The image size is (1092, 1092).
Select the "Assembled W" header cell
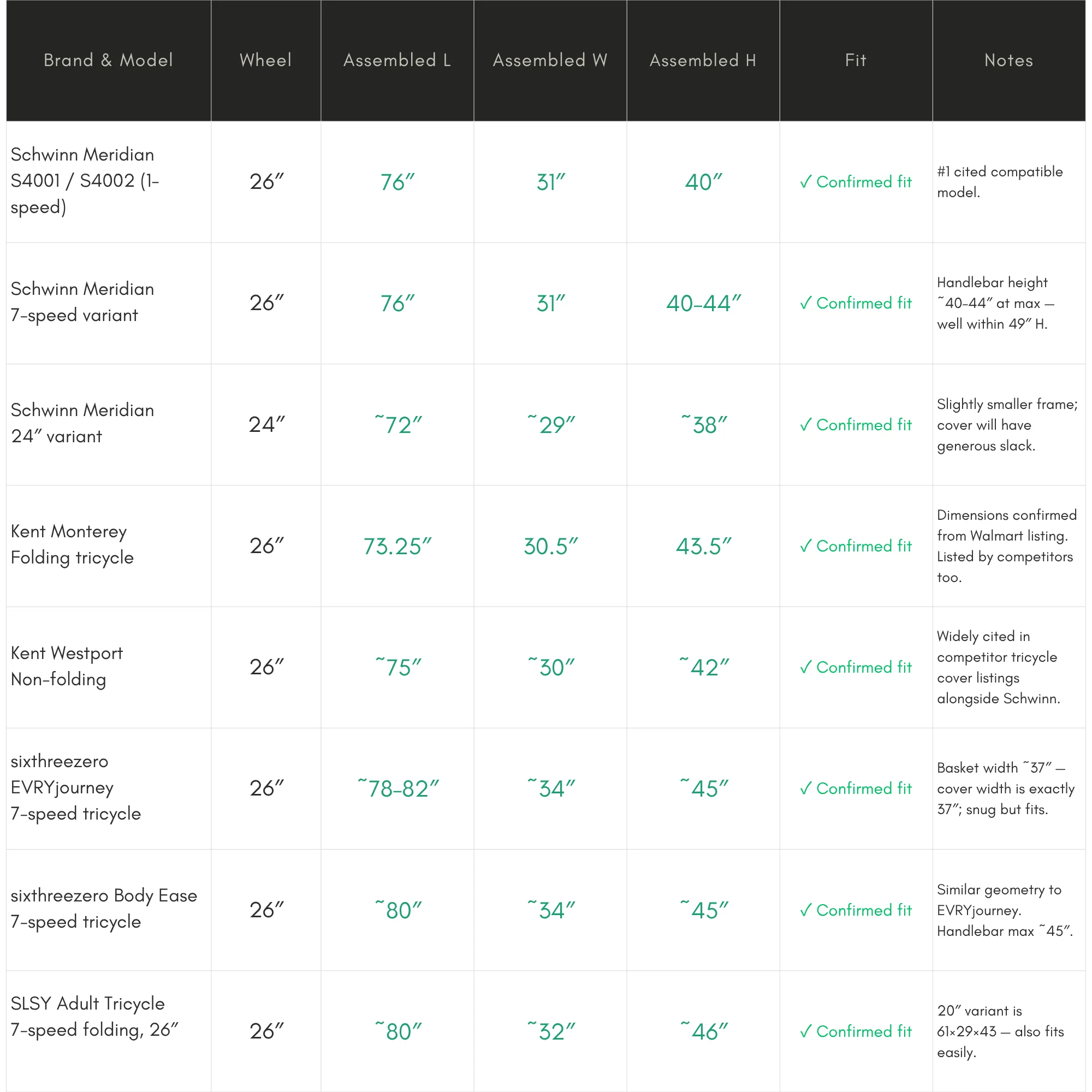(x=550, y=60)
